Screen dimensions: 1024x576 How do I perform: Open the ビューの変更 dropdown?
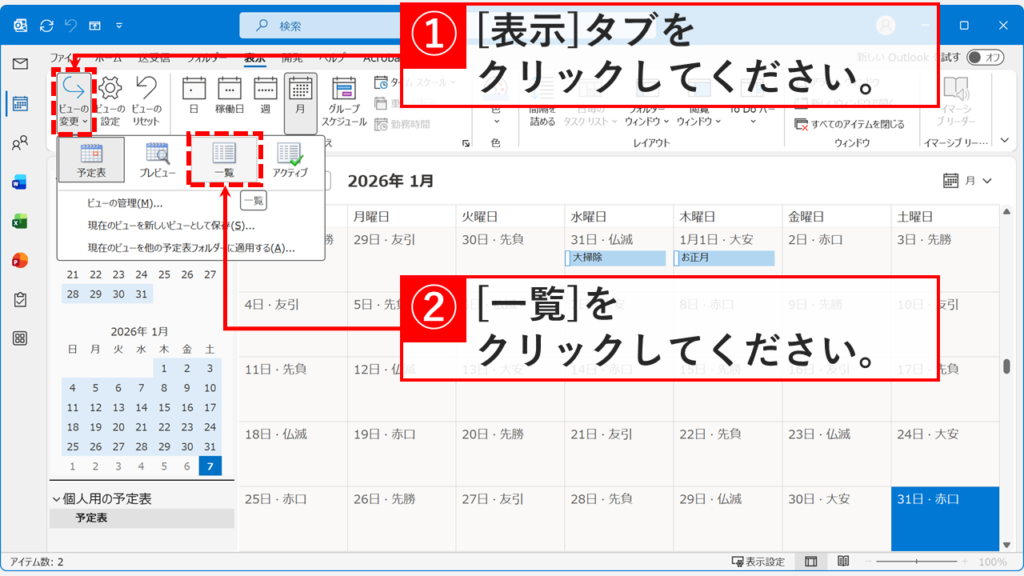[x=76, y=101]
